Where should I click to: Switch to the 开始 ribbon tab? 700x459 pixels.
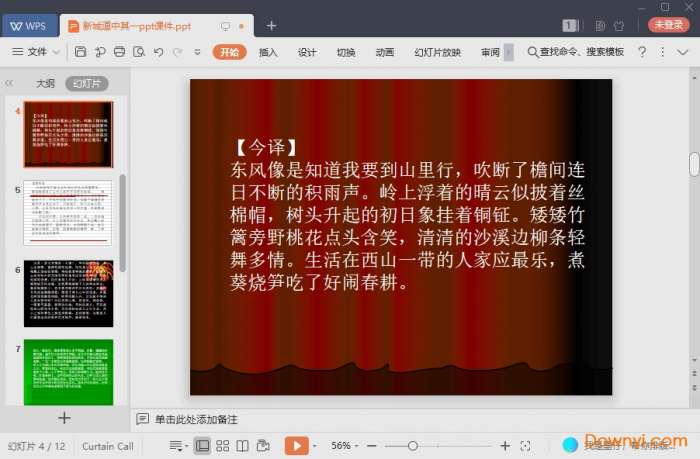click(229, 52)
